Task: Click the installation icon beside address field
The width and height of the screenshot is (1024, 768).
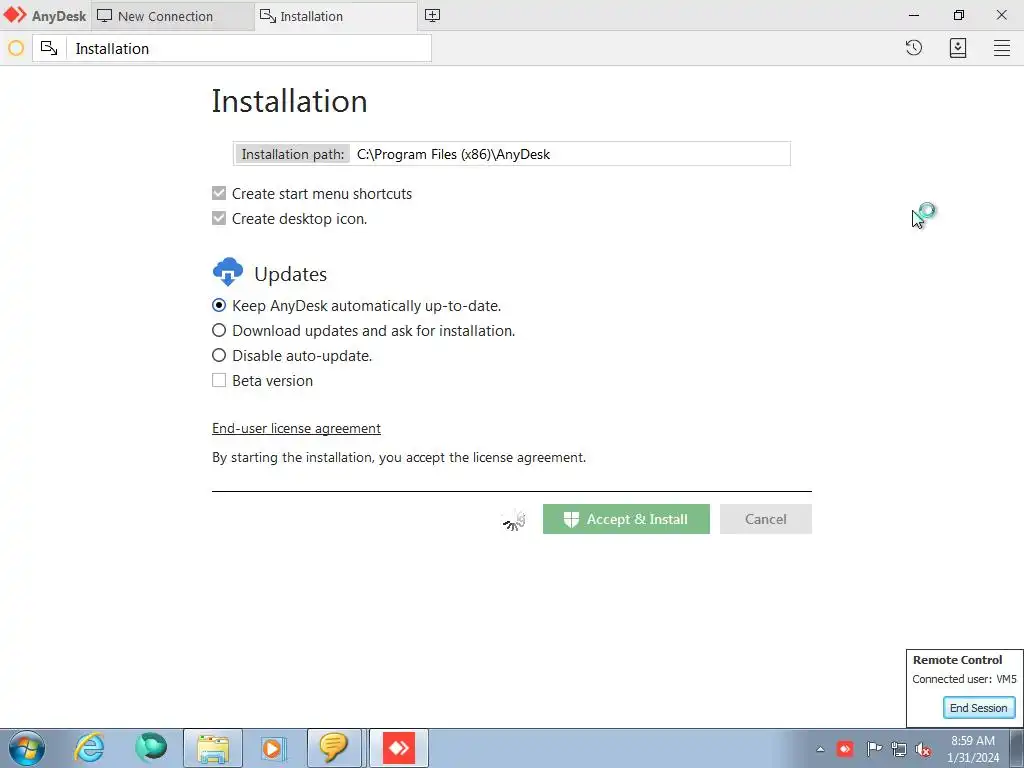Action: [x=49, y=48]
